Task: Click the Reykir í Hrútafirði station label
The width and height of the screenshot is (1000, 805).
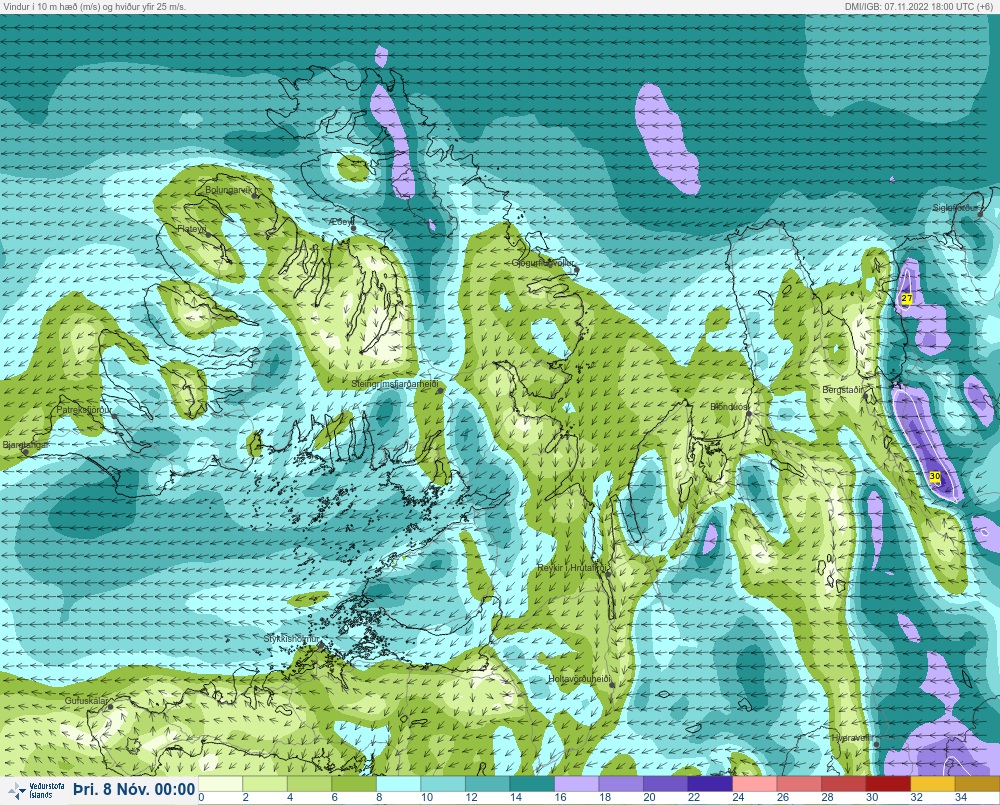Action: (574, 568)
